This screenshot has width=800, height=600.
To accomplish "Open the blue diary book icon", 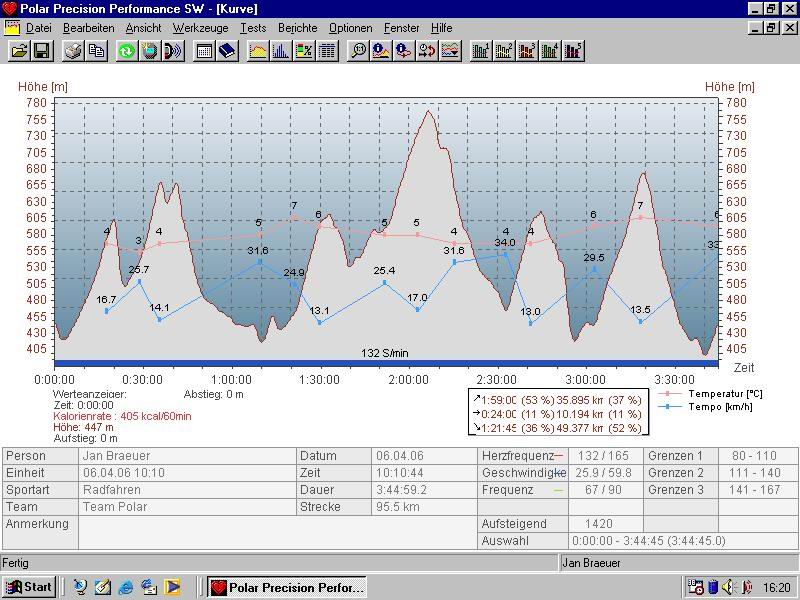I will (x=227, y=51).
